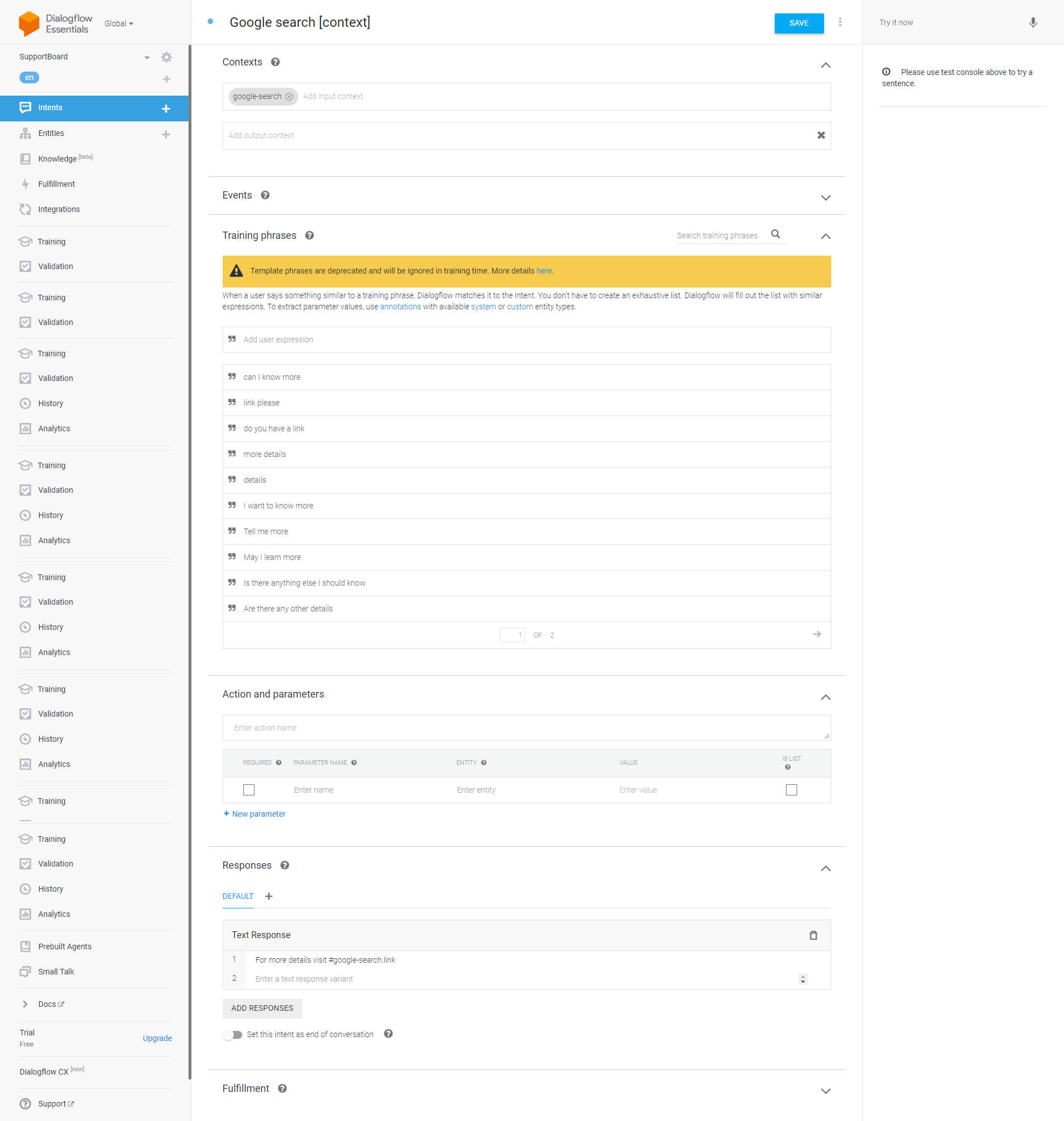Viewport: 1064px width, 1121px height.
Task: Open the Global region dropdown
Action: (x=119, y=24)
